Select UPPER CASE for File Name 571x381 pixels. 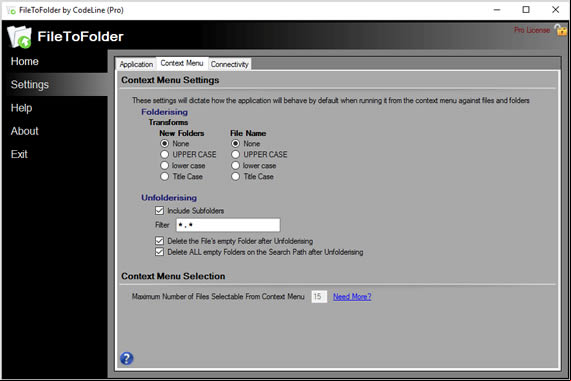pos(236,154)
